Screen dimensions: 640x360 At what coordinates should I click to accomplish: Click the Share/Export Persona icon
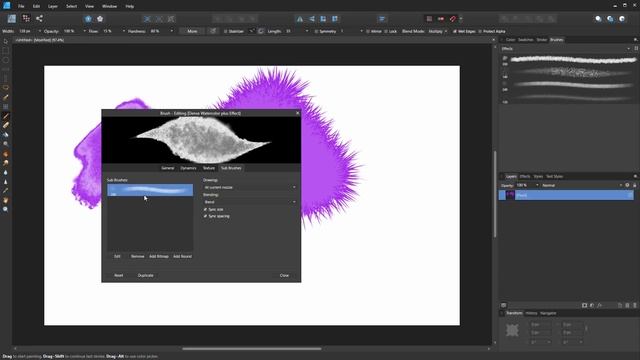coord(39,18)
